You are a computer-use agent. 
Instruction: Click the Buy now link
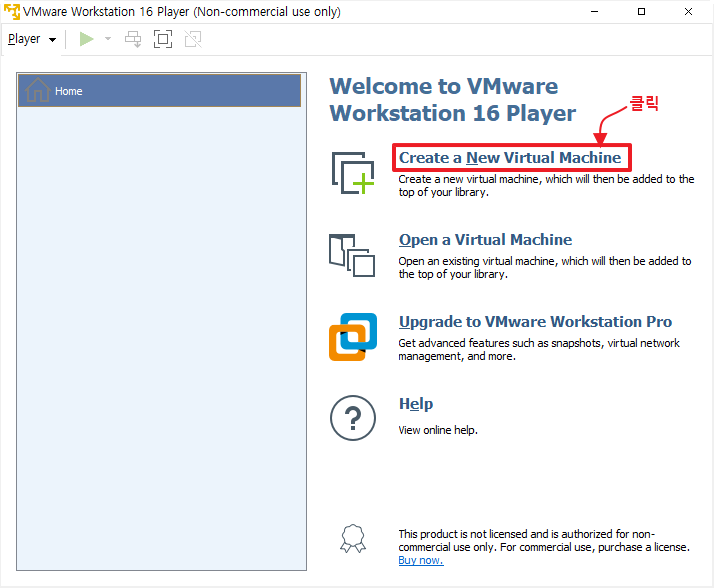(421, 560)
